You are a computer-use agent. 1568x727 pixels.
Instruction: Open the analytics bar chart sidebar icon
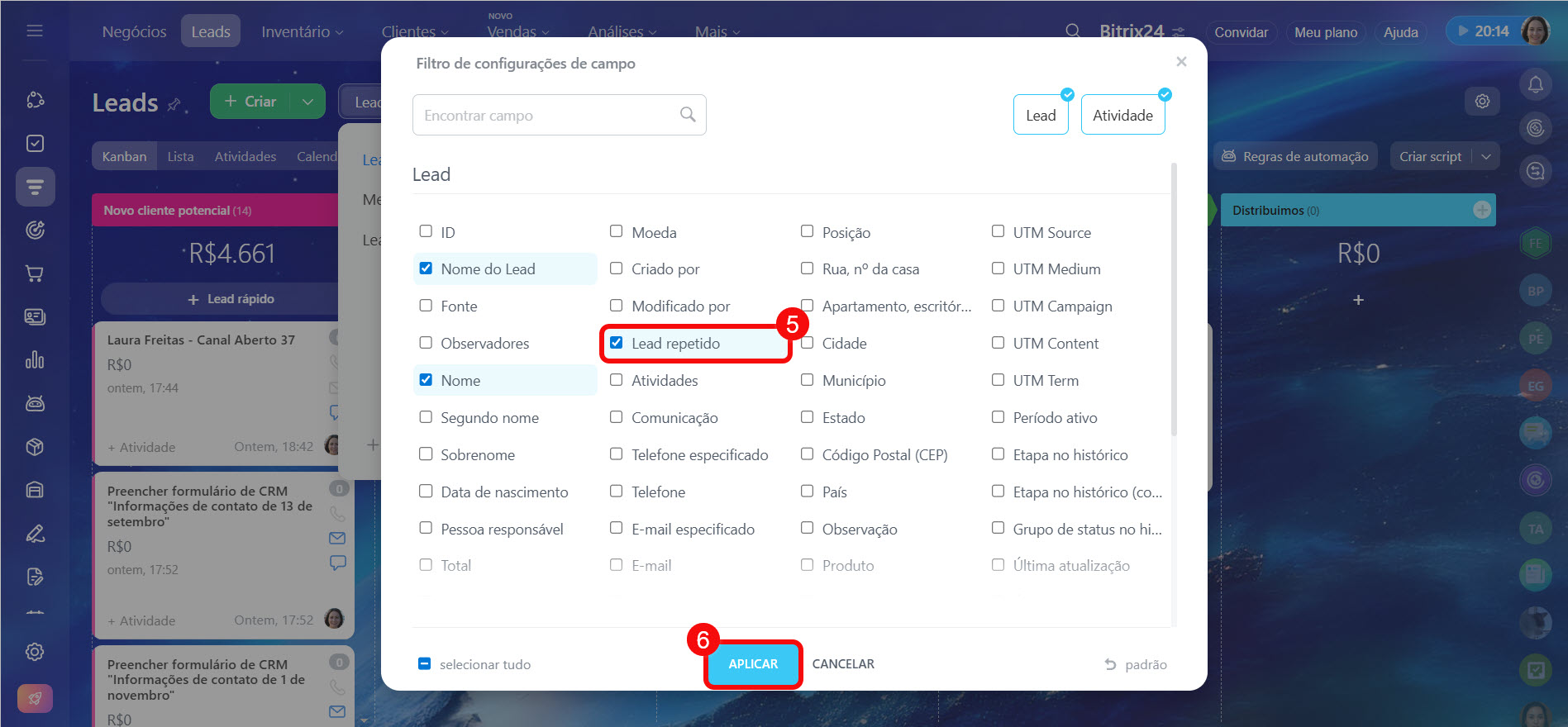pos(35,360)
